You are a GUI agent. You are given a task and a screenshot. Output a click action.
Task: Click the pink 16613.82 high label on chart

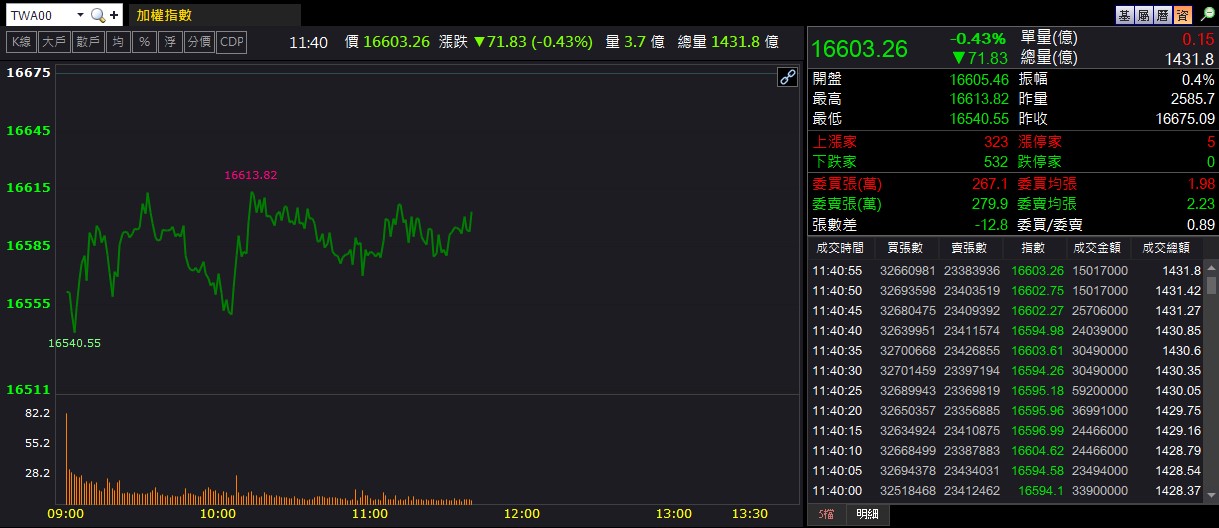251,175
